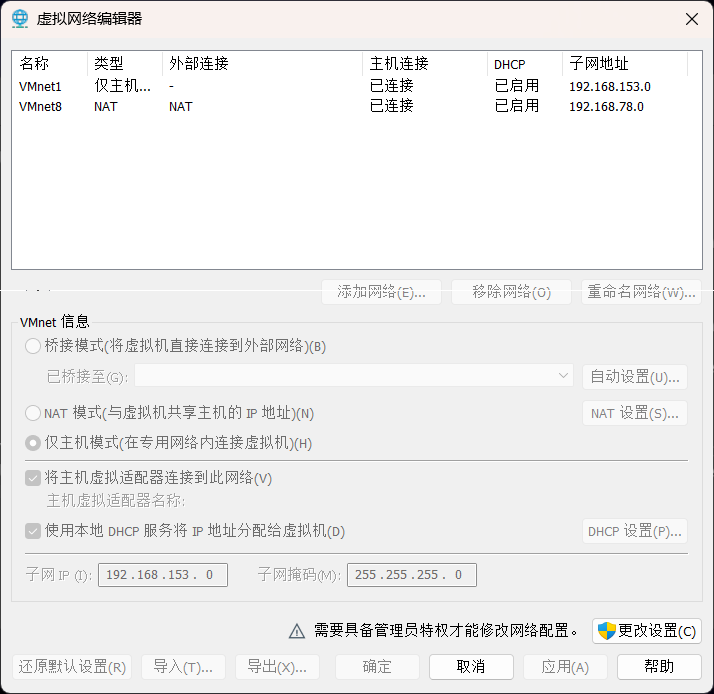Click the 帮助 button
Viewport: 714px width, 694px height.
pyautogui.click(x=659, y=667)
